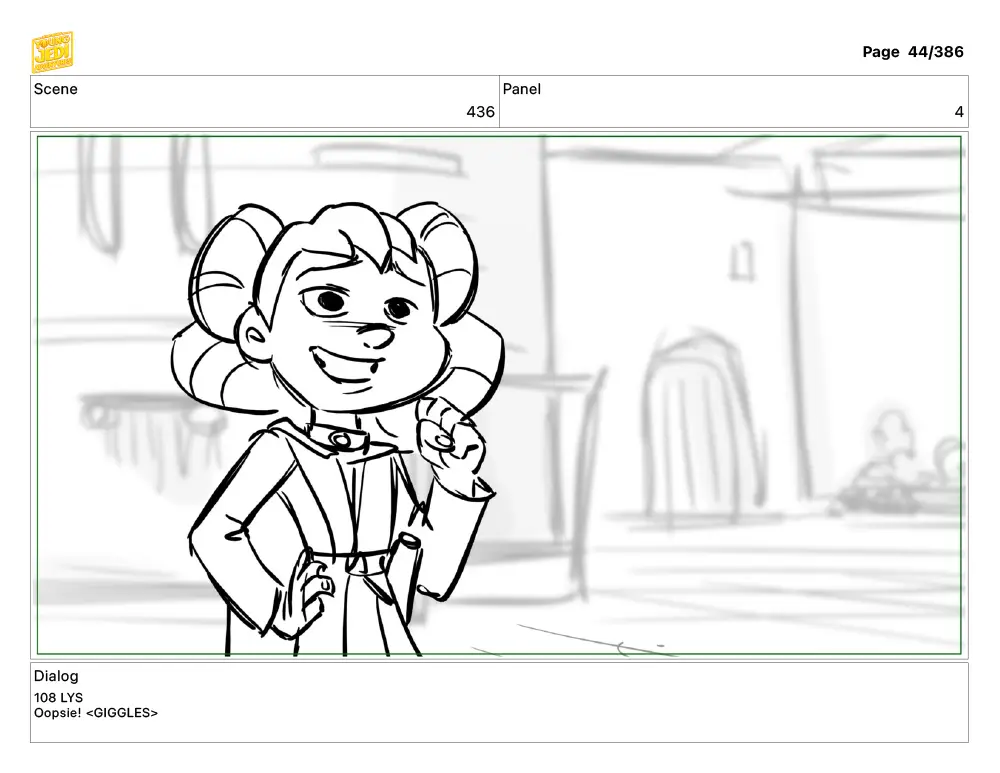Select the panel number '4'

coord(959,112)
